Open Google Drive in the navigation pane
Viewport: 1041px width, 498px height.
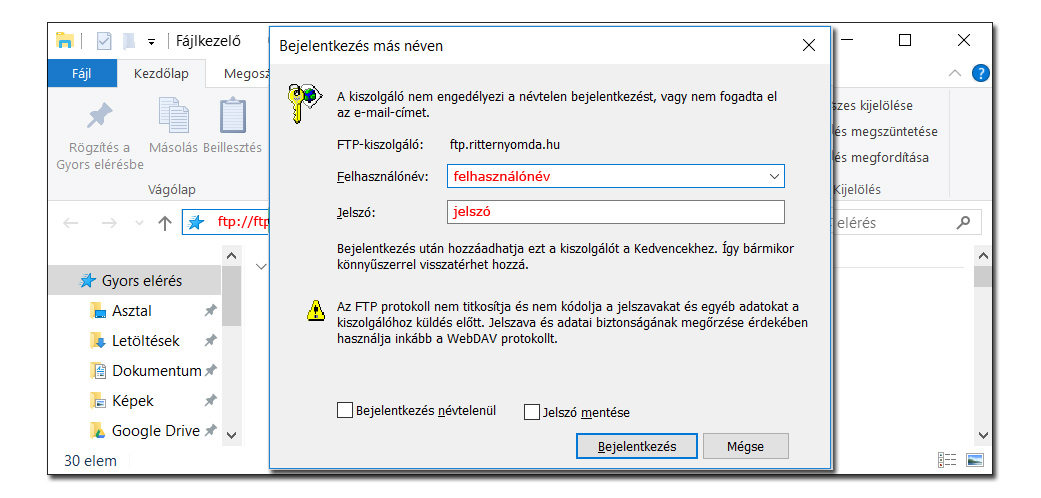coord(155,431)
